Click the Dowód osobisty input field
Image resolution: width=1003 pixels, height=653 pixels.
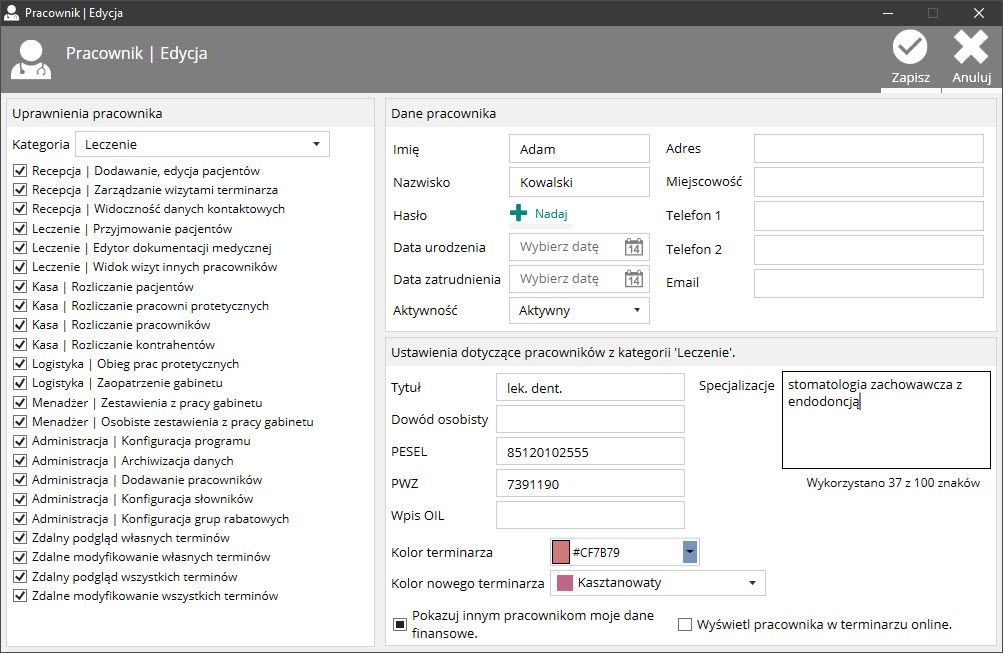(x=590, y=420)
